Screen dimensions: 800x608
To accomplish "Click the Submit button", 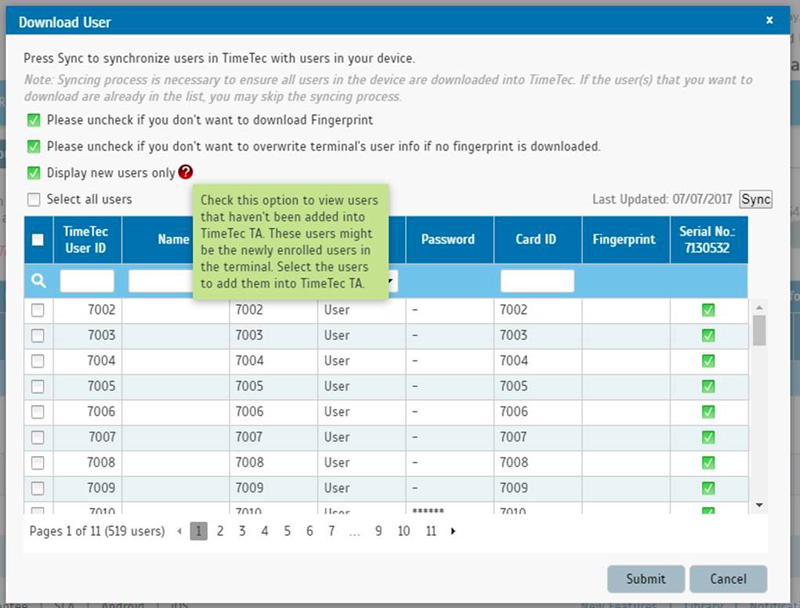I will pyautogui.click(x=646, y=579).
